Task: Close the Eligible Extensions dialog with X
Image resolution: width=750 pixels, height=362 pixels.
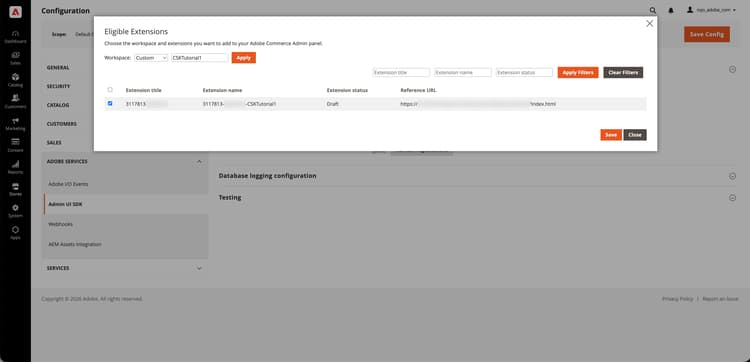Action: tap(649, 23)
